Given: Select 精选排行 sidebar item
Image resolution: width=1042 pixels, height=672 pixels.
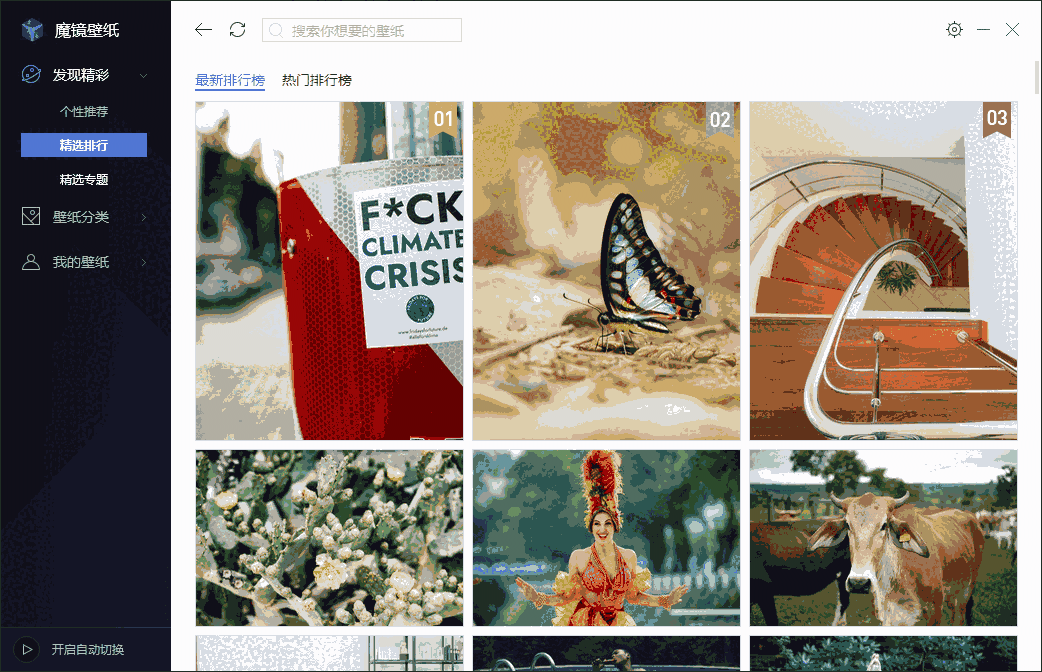Looking at the screenshot, I should point(84,145).
